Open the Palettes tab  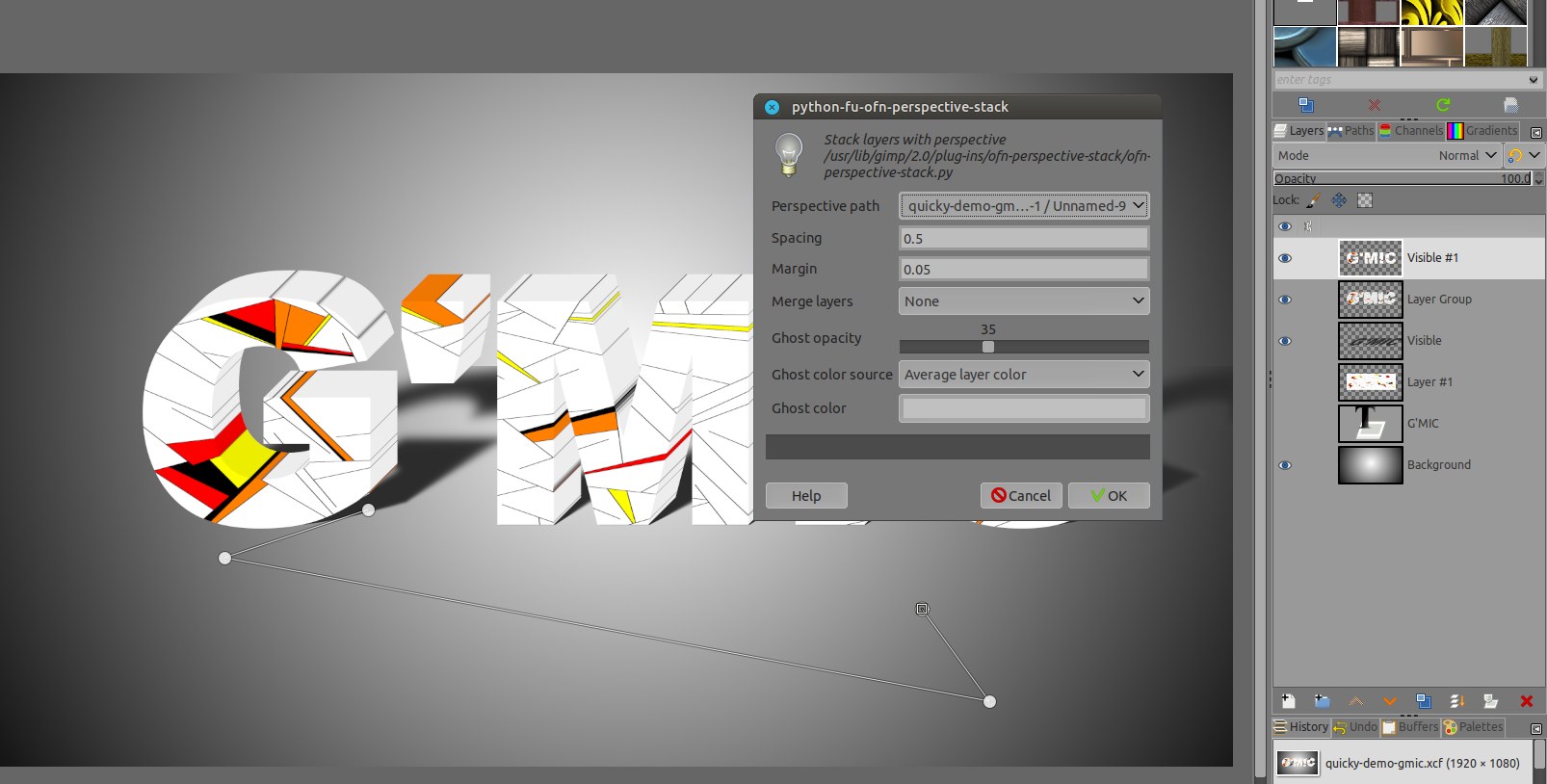coord(1473,727)
